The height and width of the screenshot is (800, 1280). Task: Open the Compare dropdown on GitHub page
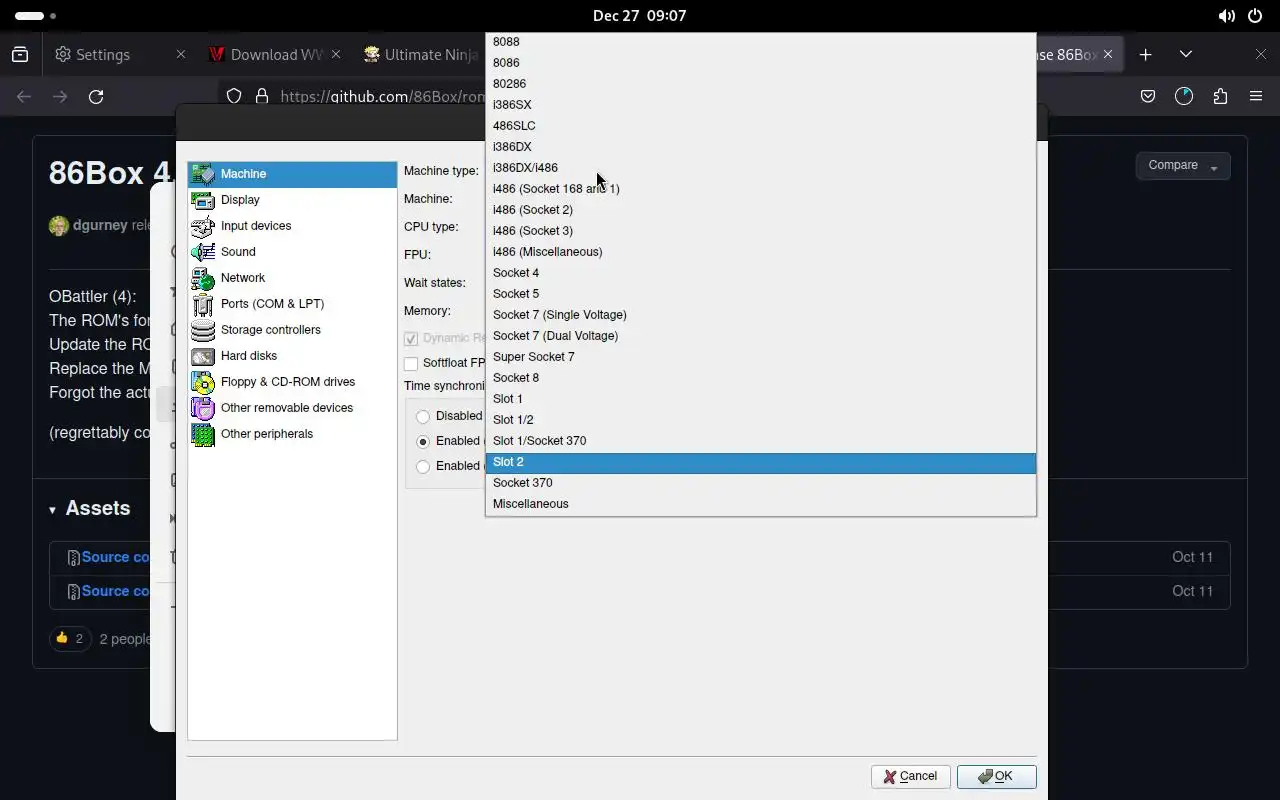point(1183,166)
